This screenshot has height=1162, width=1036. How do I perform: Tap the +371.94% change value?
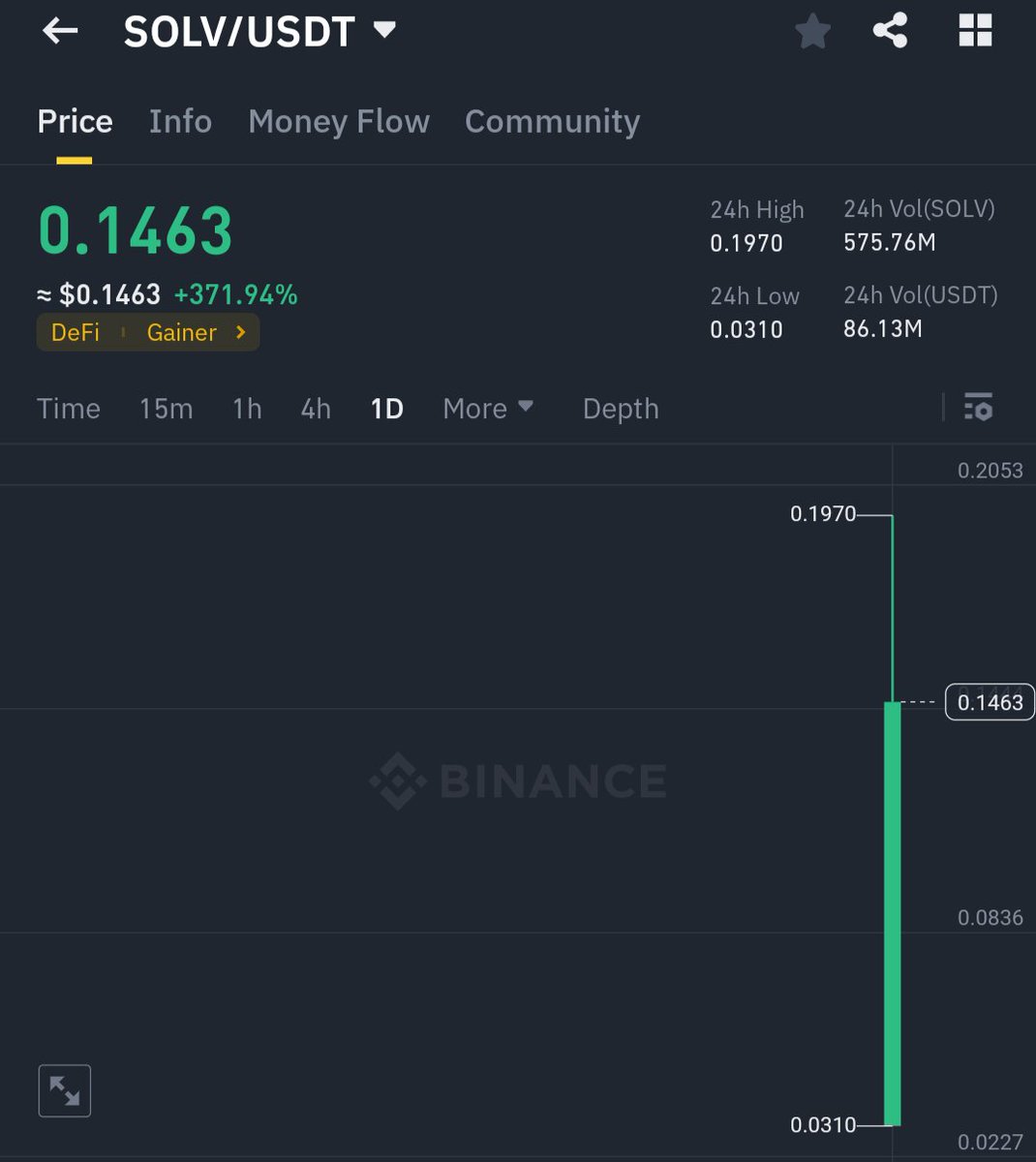[x=235, y=294]
